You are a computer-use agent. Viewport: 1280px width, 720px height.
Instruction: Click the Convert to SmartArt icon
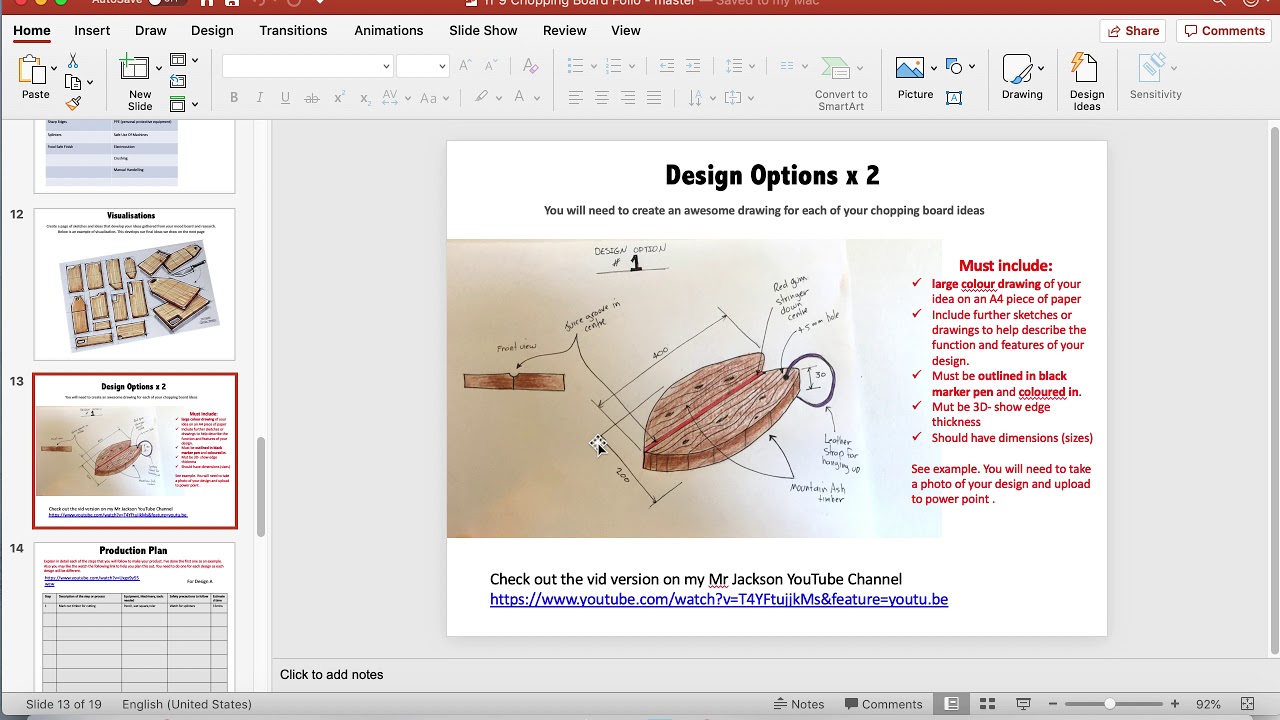(x=836, y=70)
